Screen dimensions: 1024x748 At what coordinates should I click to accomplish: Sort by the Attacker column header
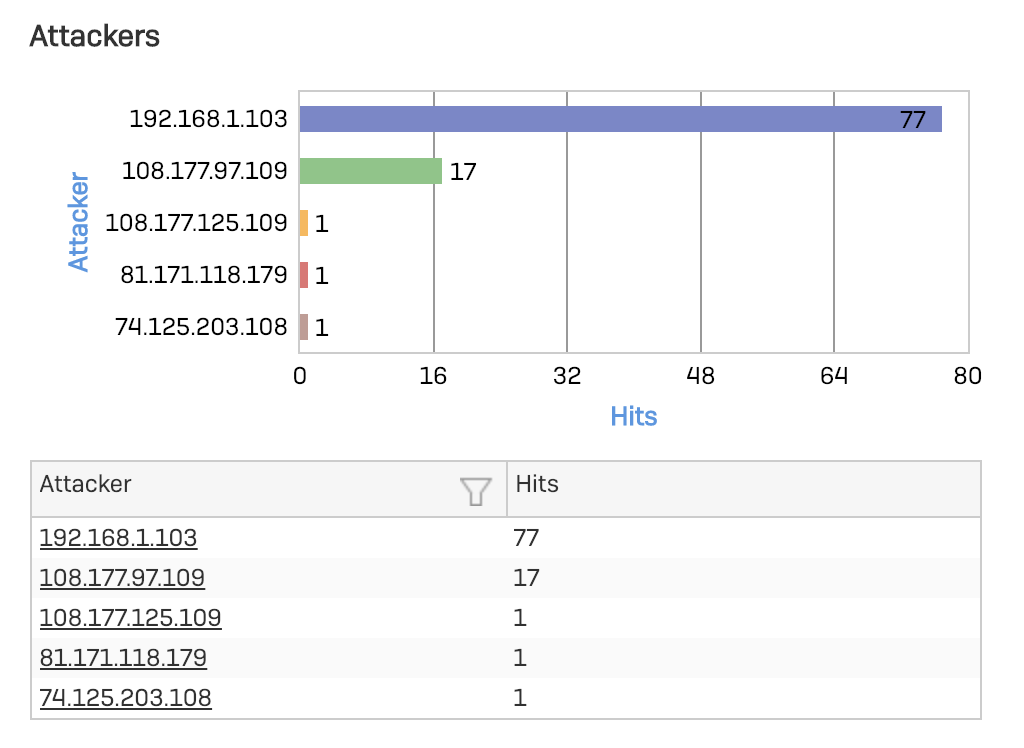click(86, 484)
